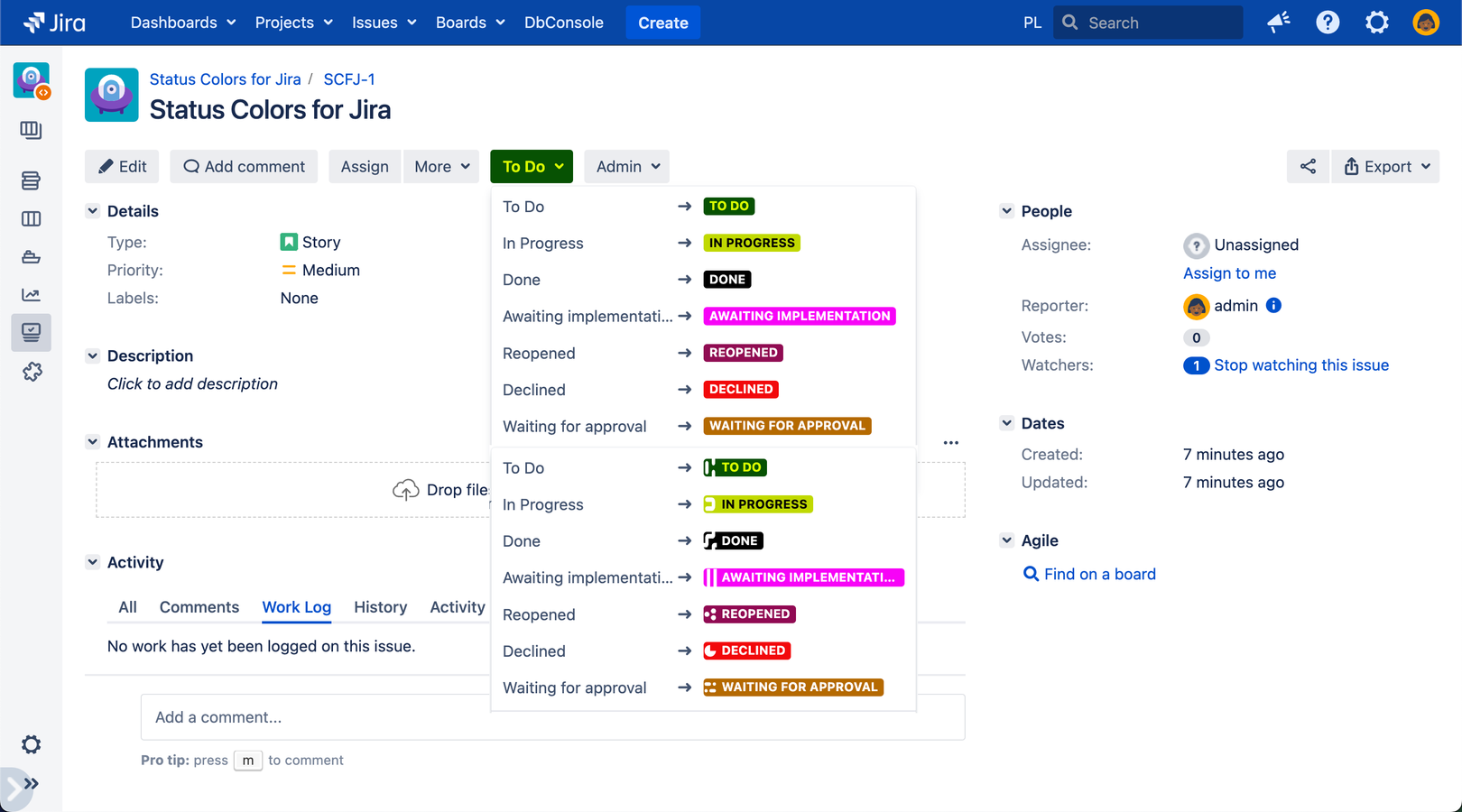Collapse the Details section
The width and height of the screenshot is (1462, 812).
click(92, 211)
